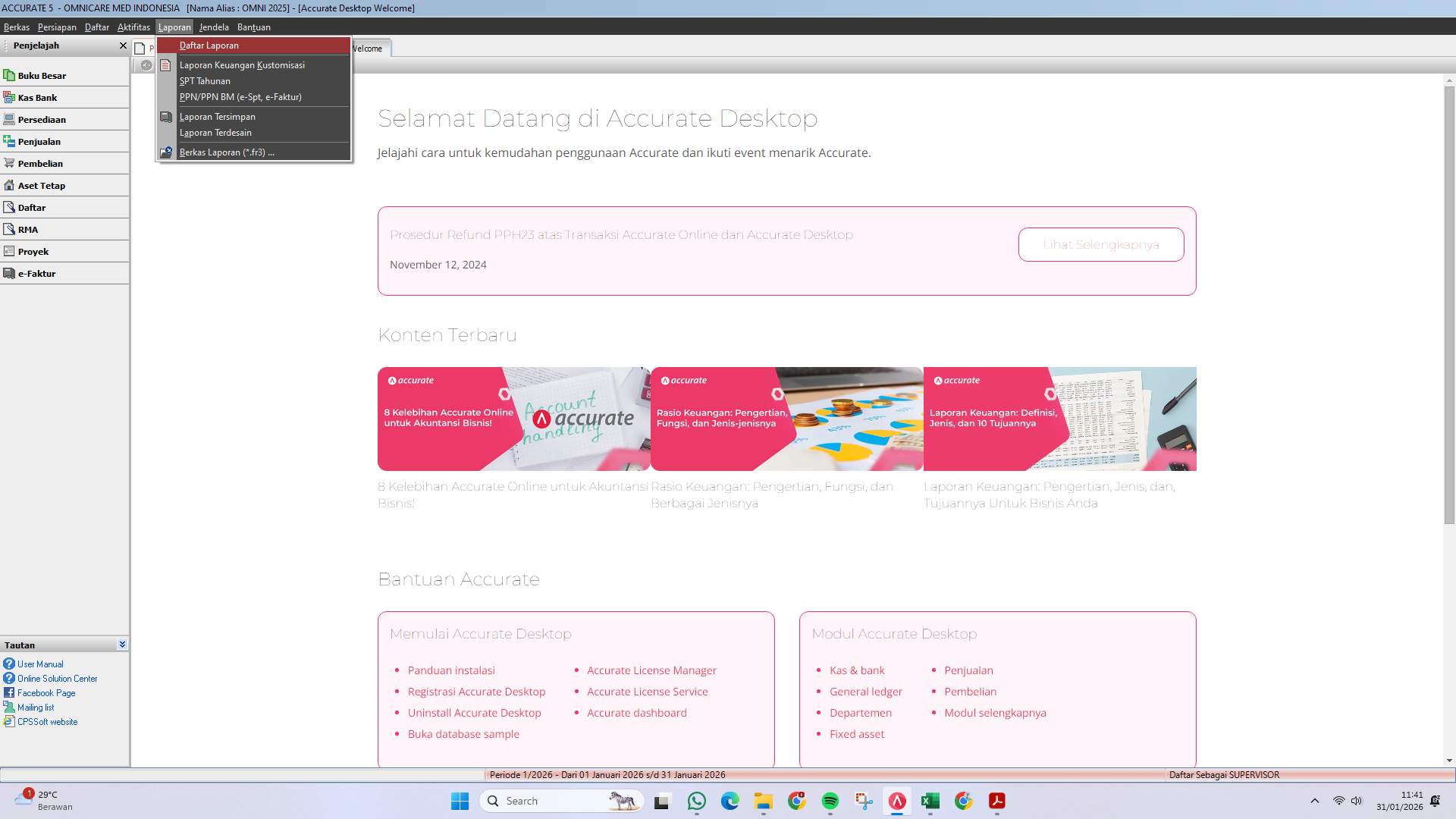This screenshot has width=1456, height=819.
Task: Close the Penjelajah panel
Action: pyautogui.click(x=123, y=45)
